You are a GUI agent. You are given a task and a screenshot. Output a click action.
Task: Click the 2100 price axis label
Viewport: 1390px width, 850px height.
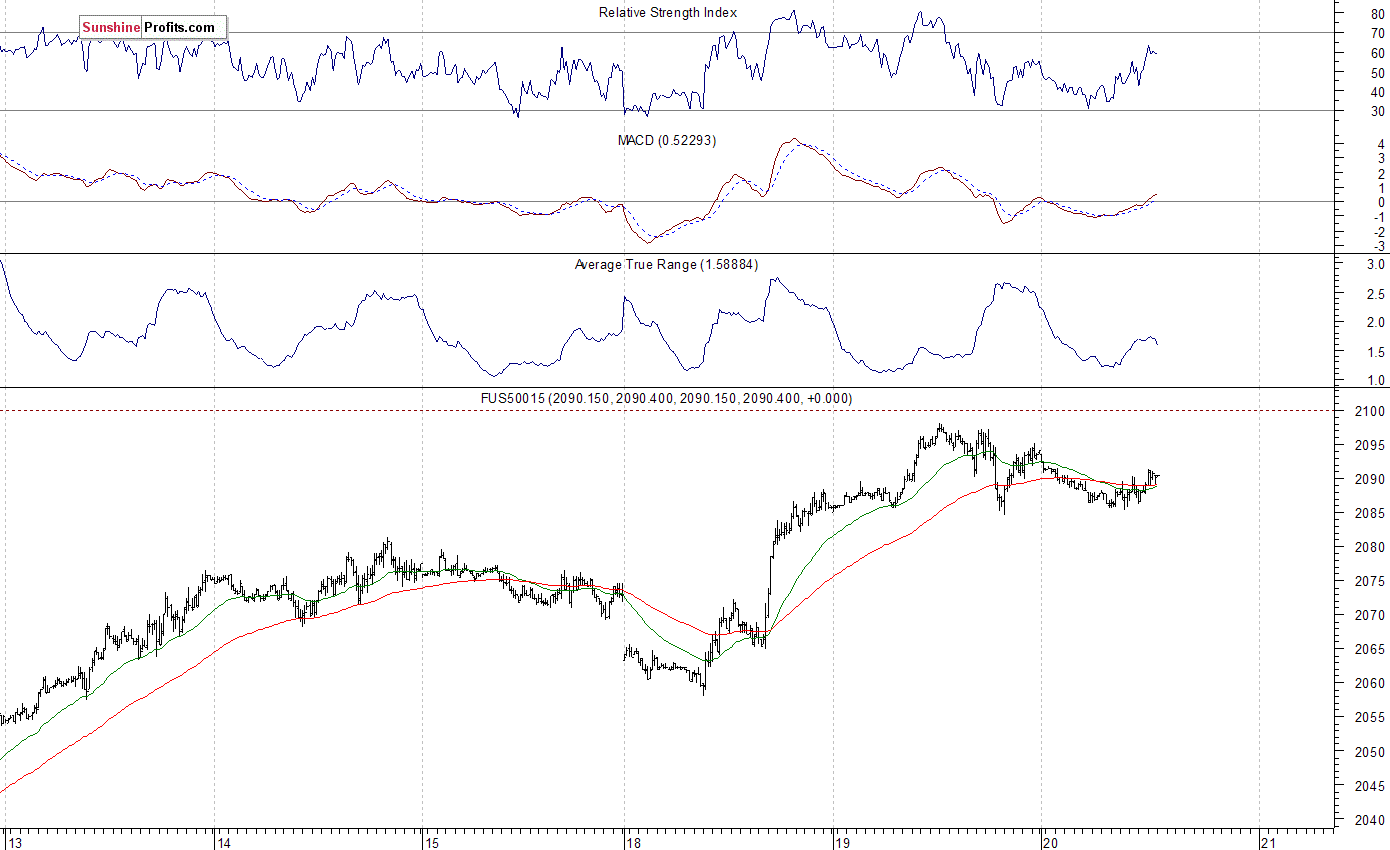[x=1370, y=412]
